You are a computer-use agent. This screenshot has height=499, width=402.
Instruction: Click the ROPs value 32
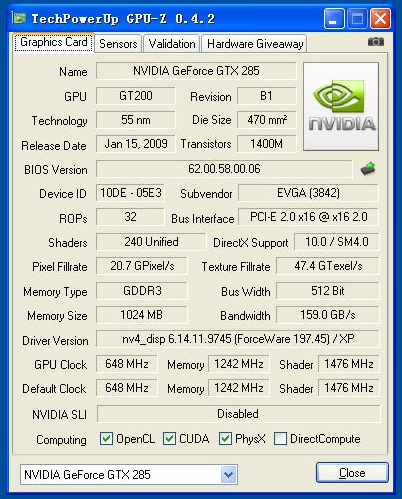(x=130, y=217)
